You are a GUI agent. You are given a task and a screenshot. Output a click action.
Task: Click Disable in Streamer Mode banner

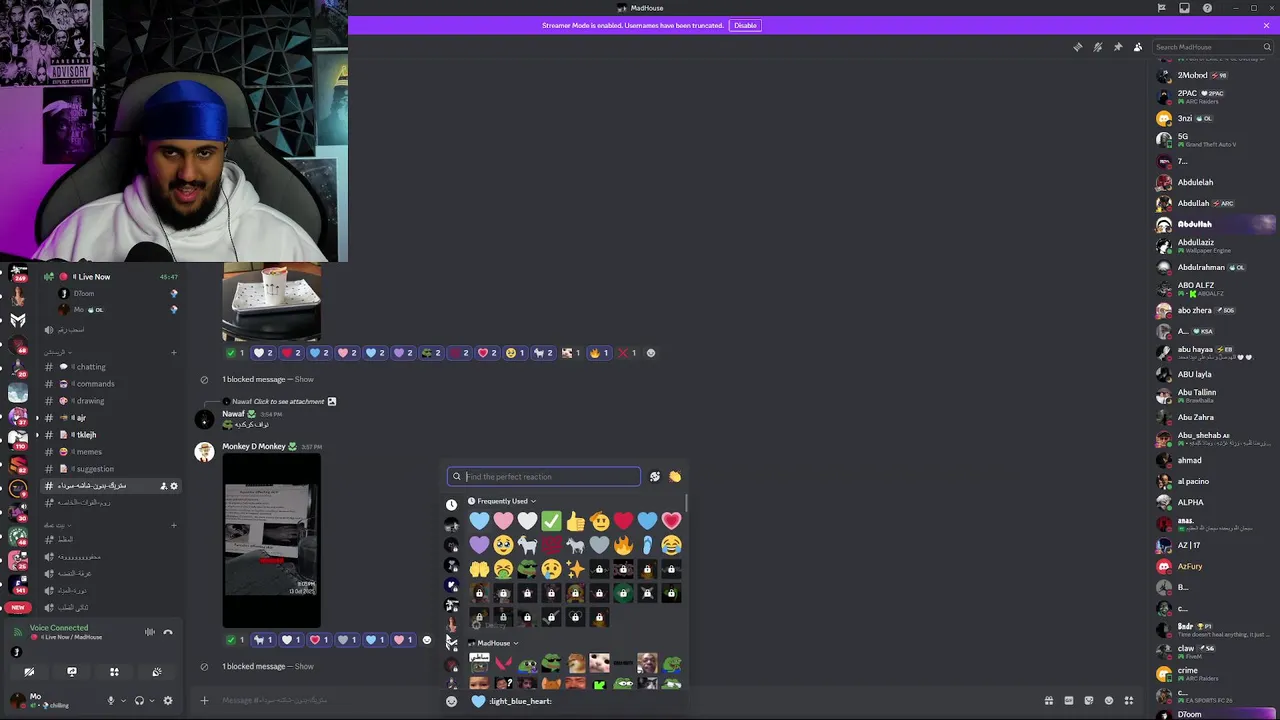(745, 25)
